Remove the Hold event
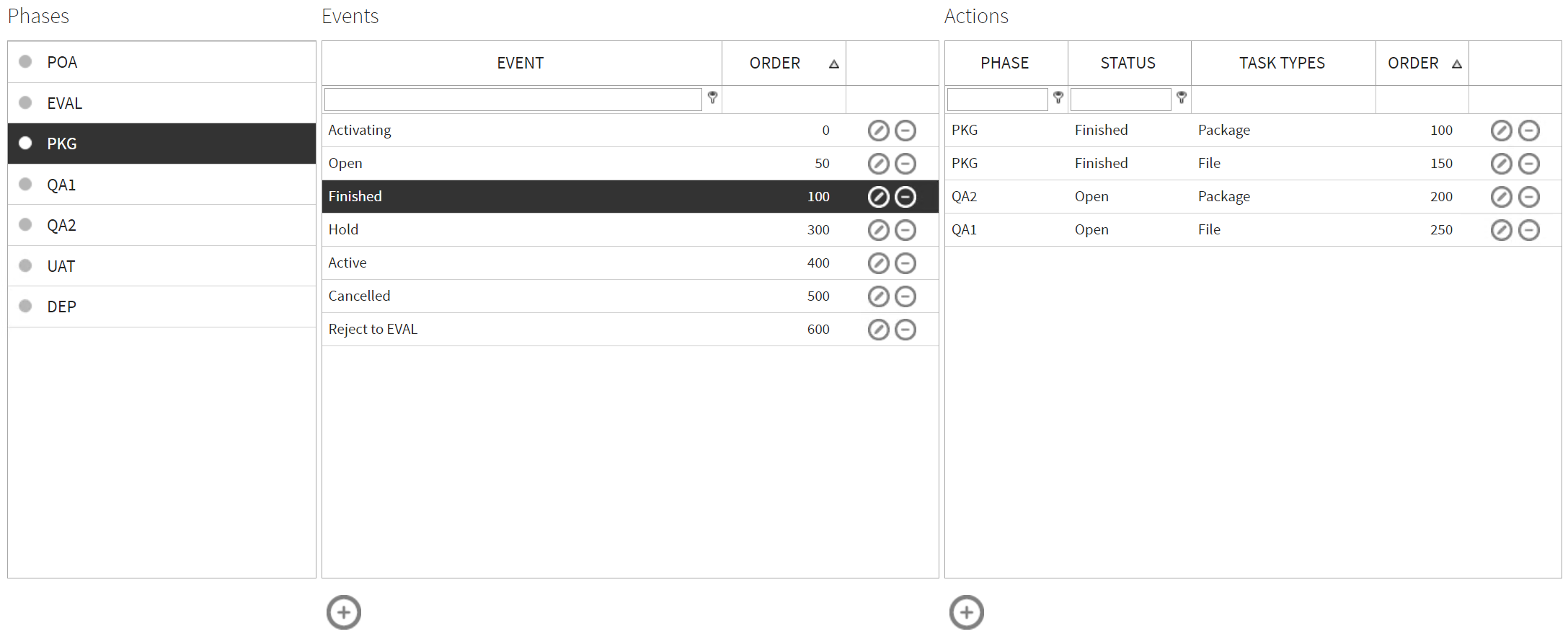Viewport: 1568px width, 634px height. pyautogui.click(x=905, y=230)
